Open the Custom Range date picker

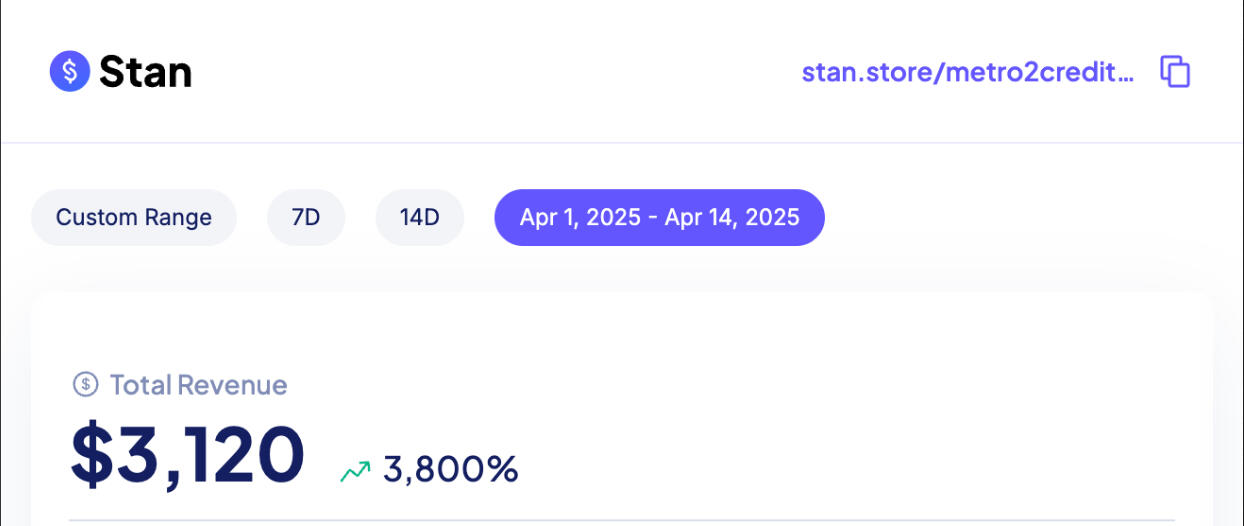pyautogui.click(x=134, y=217)
